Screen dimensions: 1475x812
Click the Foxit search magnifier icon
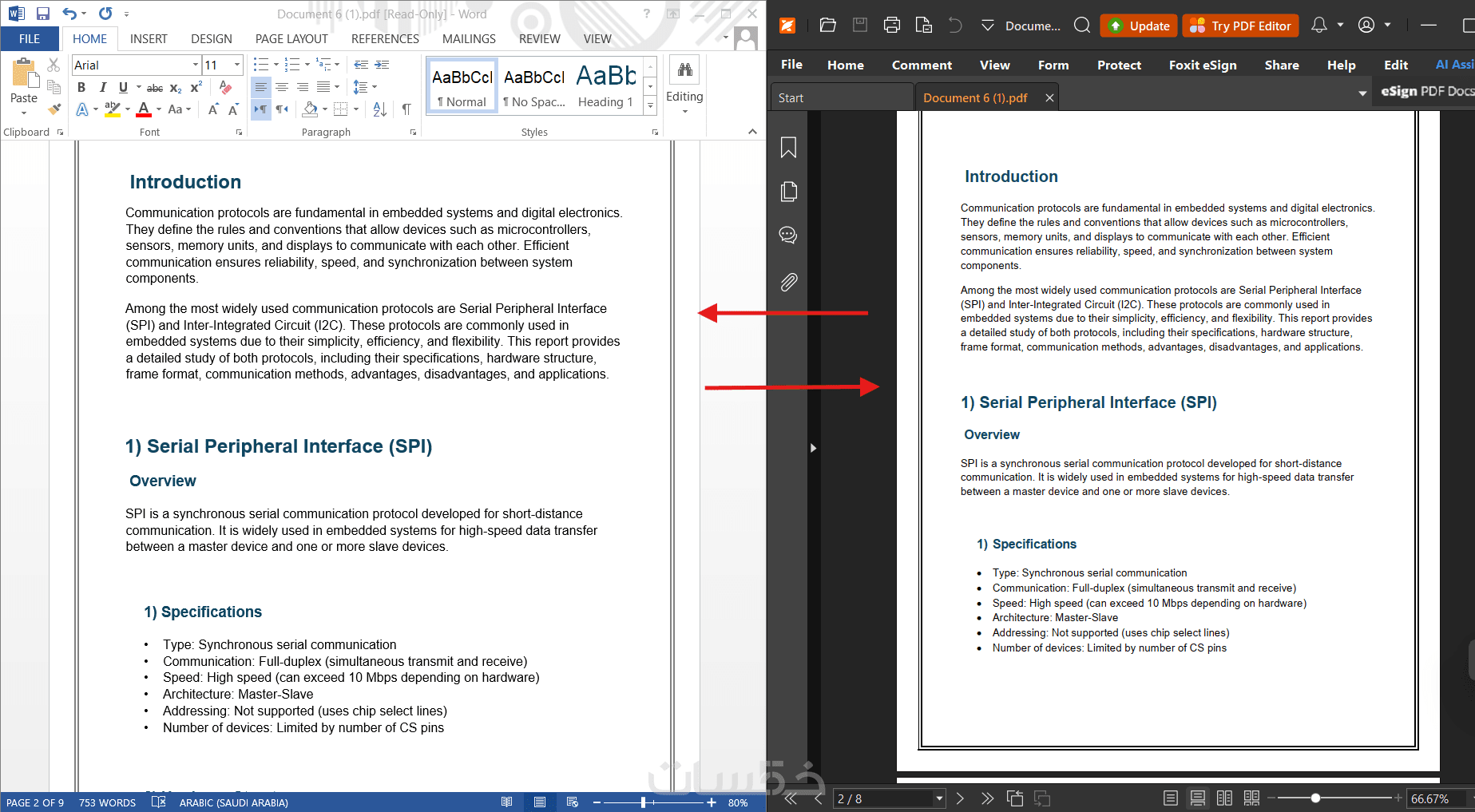tap(1081, 26)
